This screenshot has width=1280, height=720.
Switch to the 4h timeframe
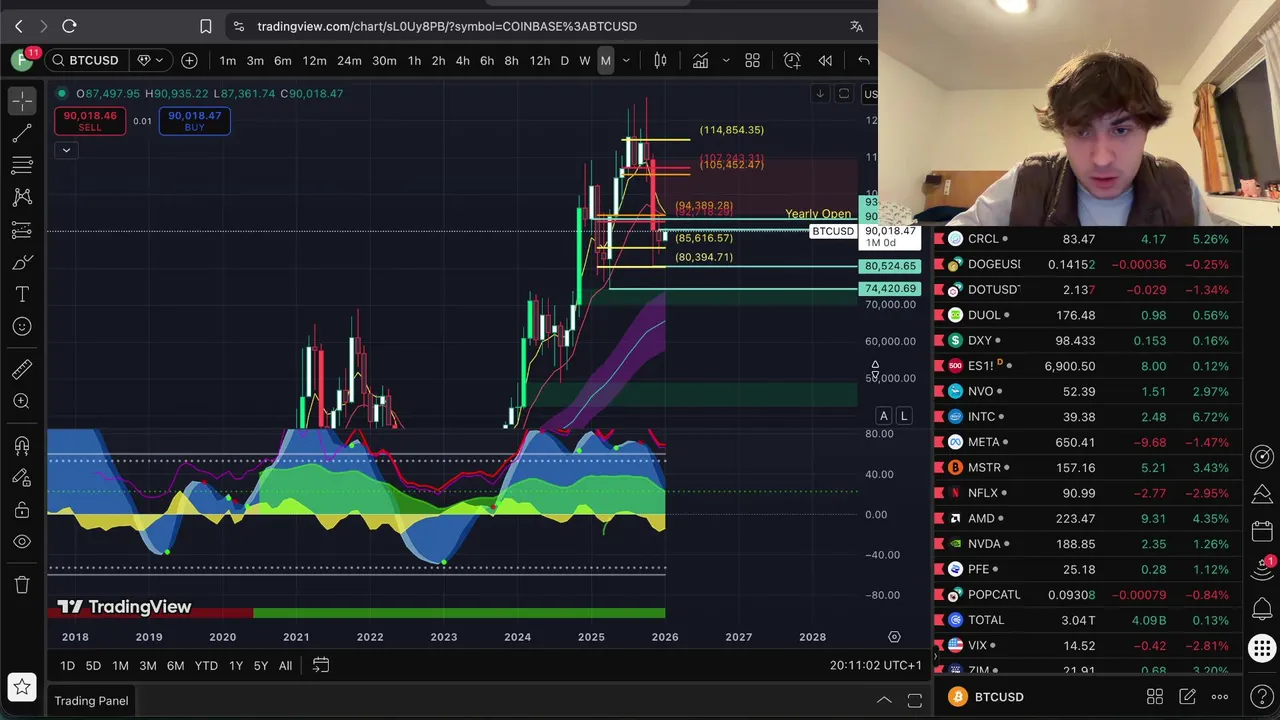[462, 61]
